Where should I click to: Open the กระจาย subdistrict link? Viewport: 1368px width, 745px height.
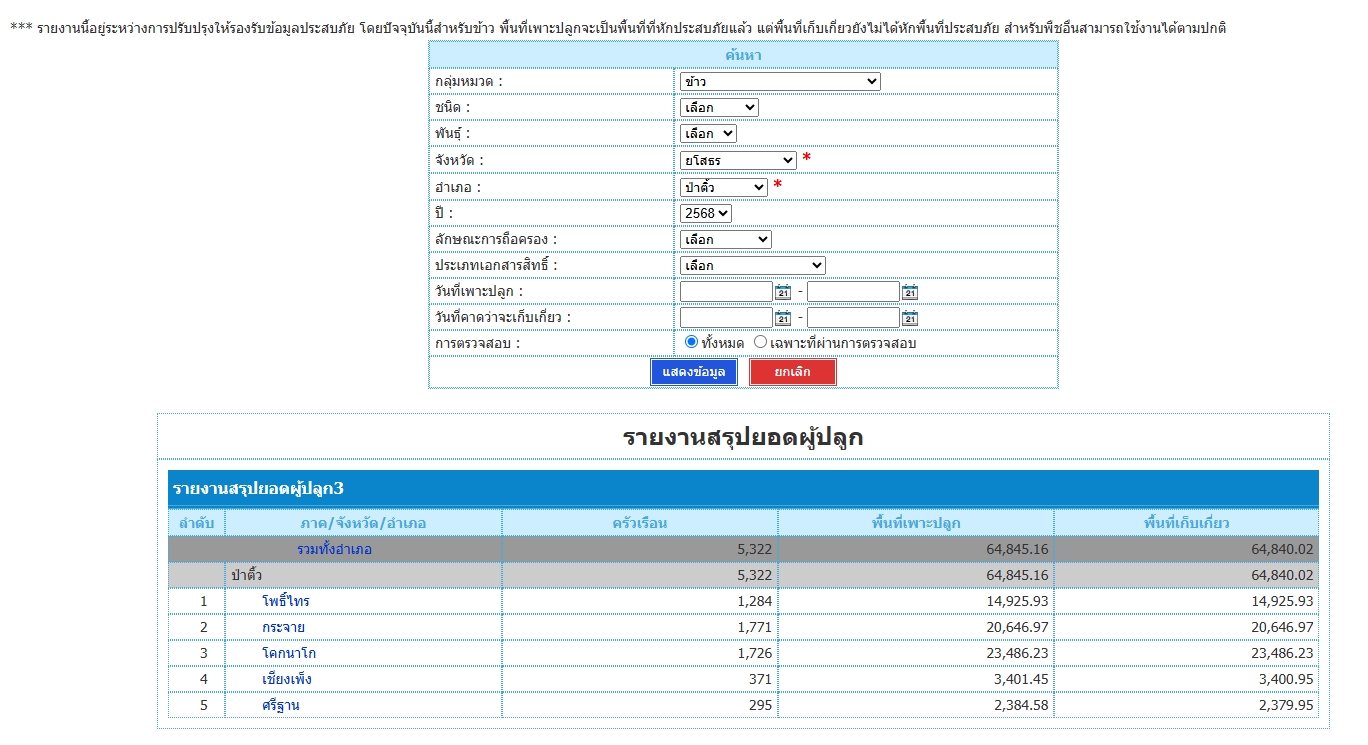283,627
